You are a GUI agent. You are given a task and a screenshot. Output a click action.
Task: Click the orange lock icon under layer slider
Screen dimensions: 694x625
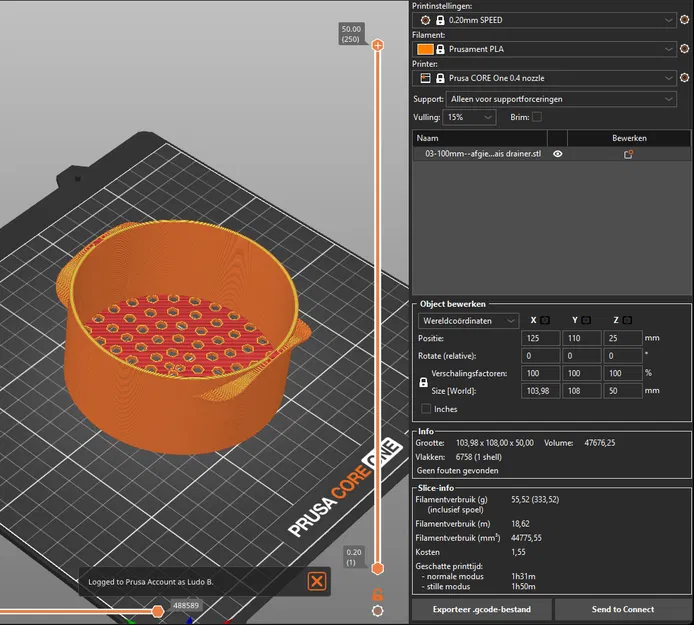point(377,594)
